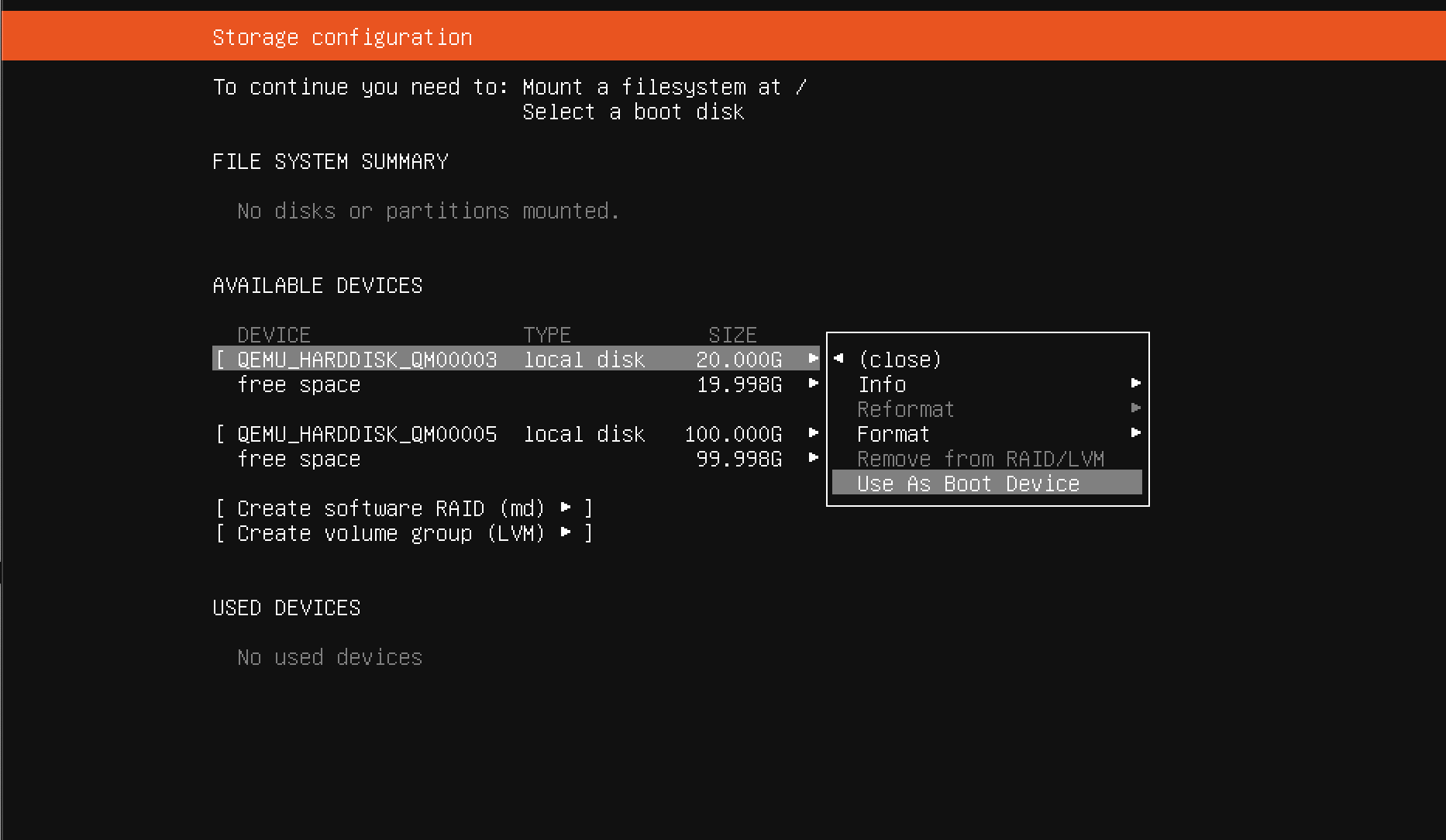Select the QEMU_HARDDISK_QM00003 device row
The height and width of the screenshot is (840, 1446).
[366, 359]
